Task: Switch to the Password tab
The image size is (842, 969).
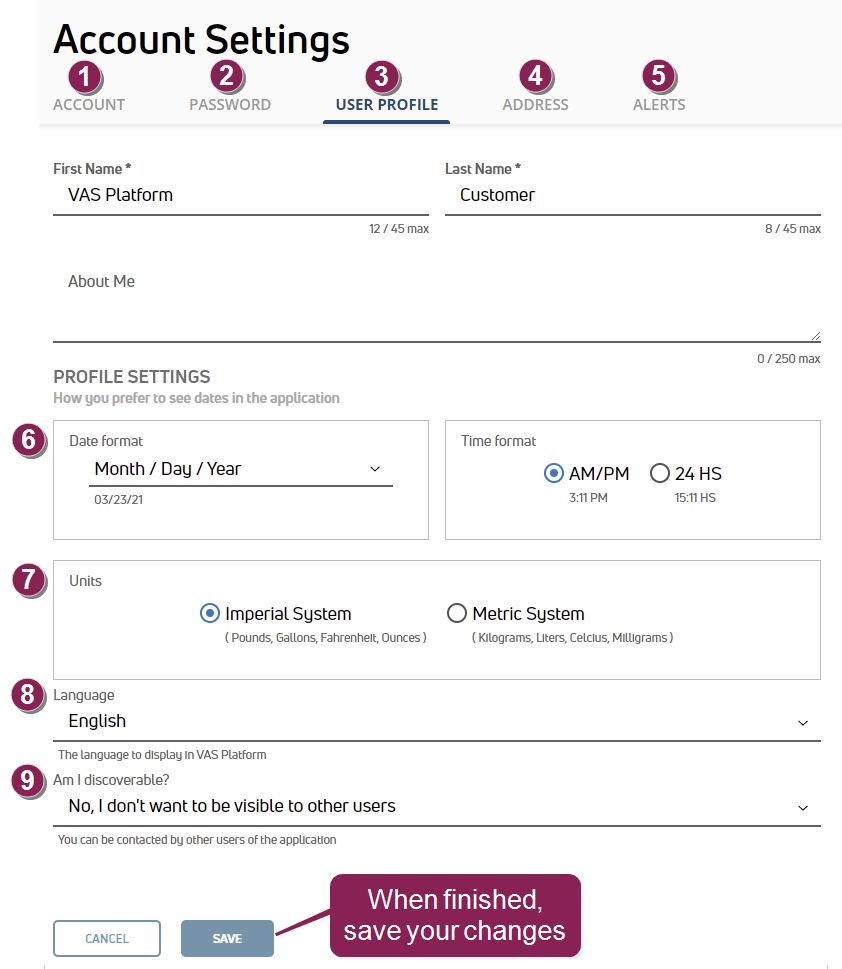Action: pyautogui.click(x=230, y=104)
